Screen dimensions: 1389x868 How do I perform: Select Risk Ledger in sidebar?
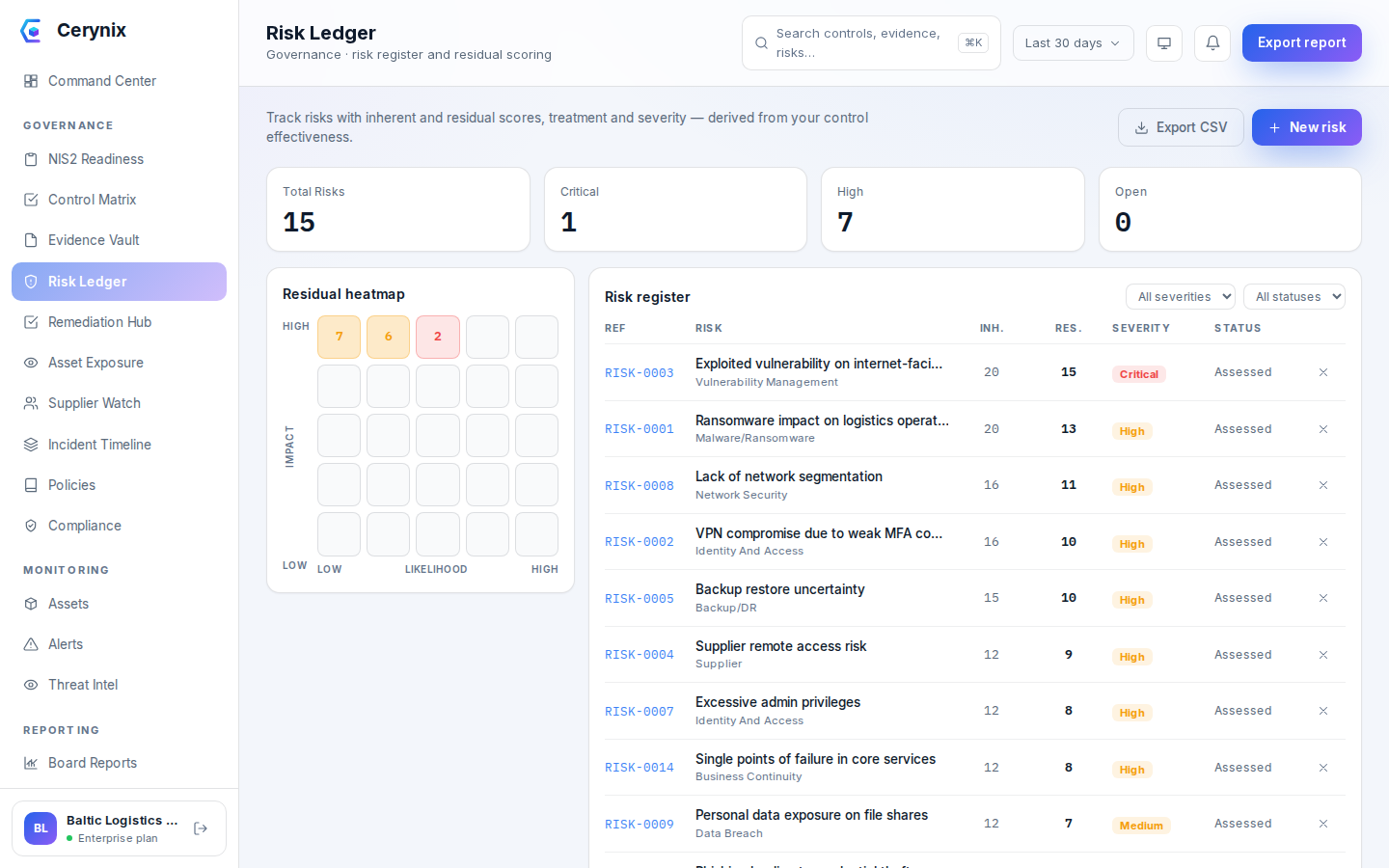[119, 282]
